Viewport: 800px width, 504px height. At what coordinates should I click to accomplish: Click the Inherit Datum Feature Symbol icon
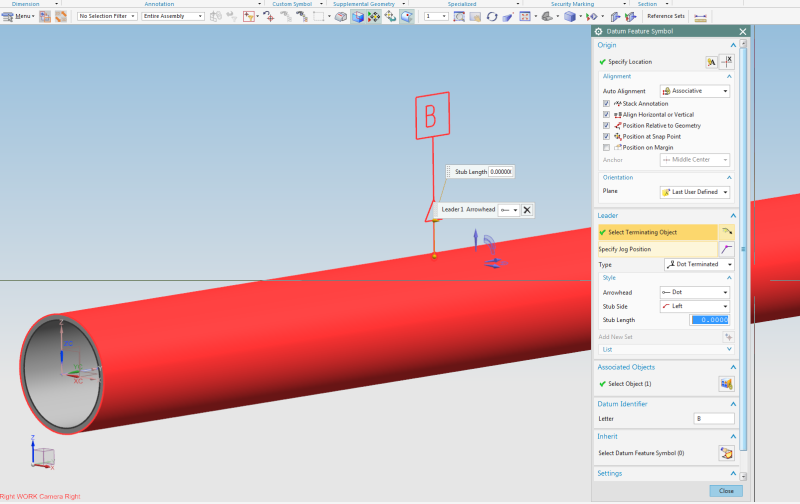pos(727,453)
